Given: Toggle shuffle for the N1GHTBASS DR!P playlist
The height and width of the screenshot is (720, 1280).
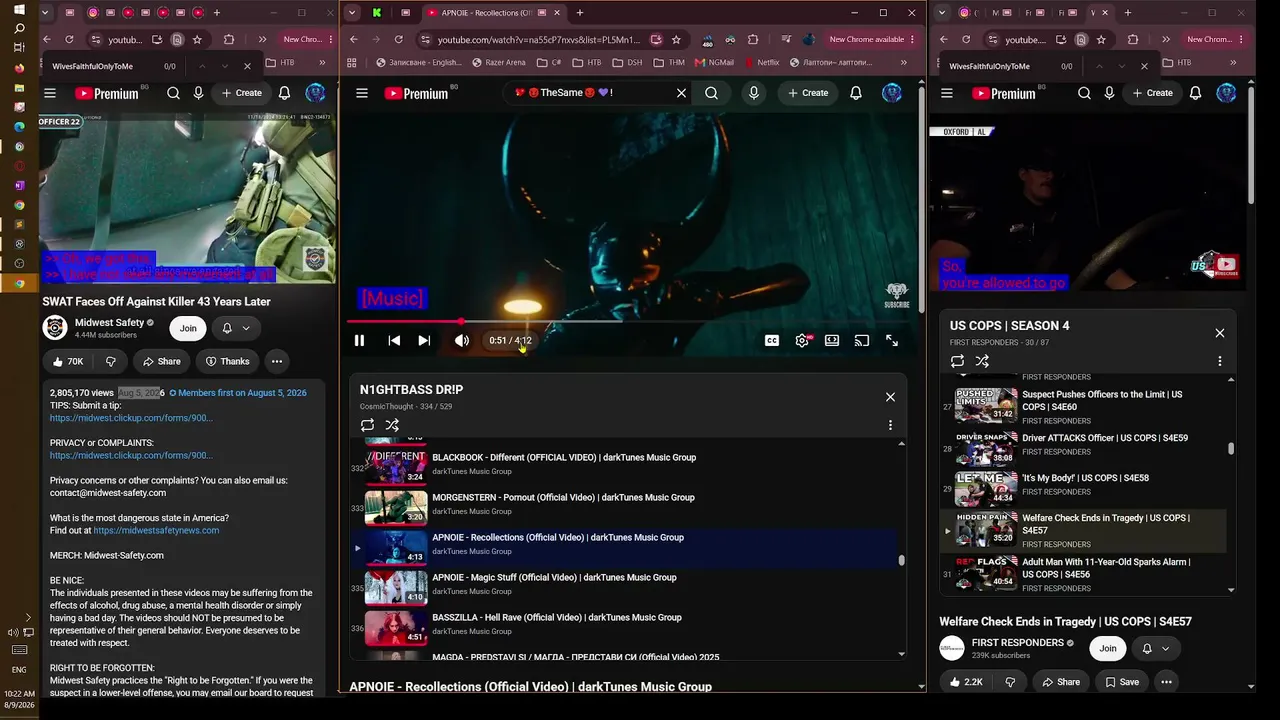Looking at the screenshot, I should (392, 425).
